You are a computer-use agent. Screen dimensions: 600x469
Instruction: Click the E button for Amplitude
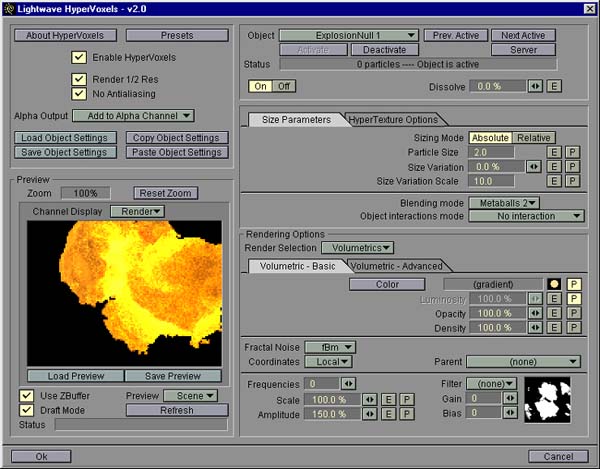pyautogui.click(x=388, y=414)
